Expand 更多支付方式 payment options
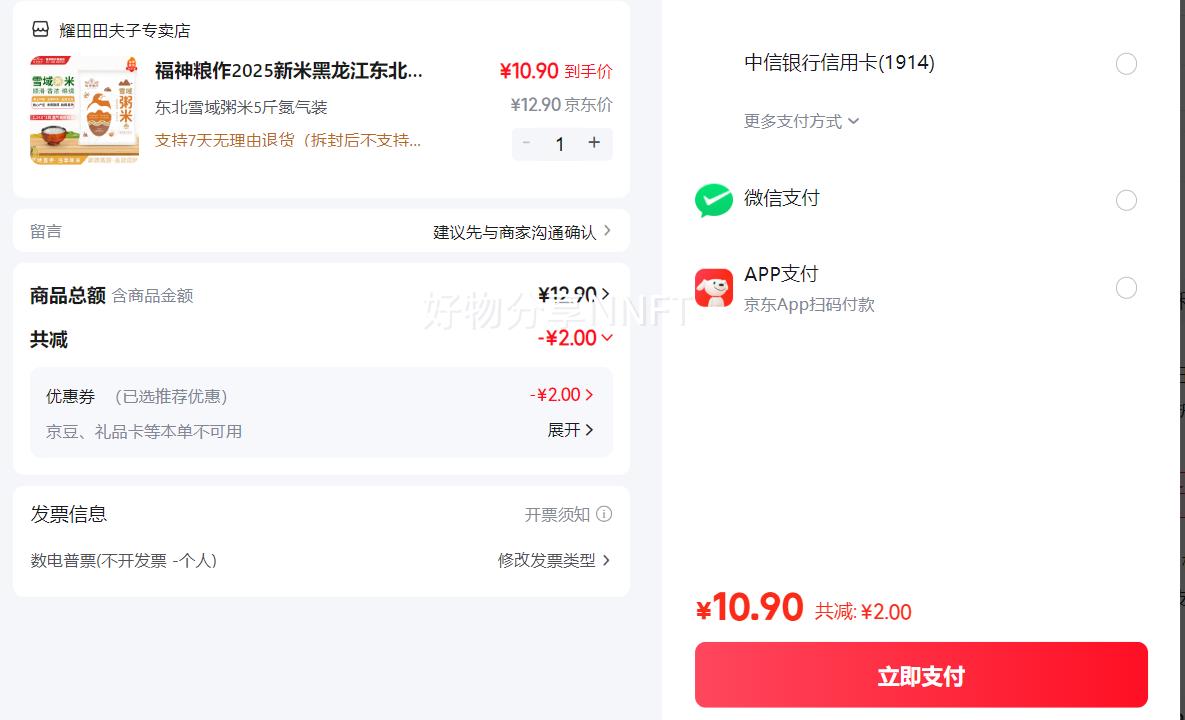This screenshot has height=720, width=1185. point(801,121)
